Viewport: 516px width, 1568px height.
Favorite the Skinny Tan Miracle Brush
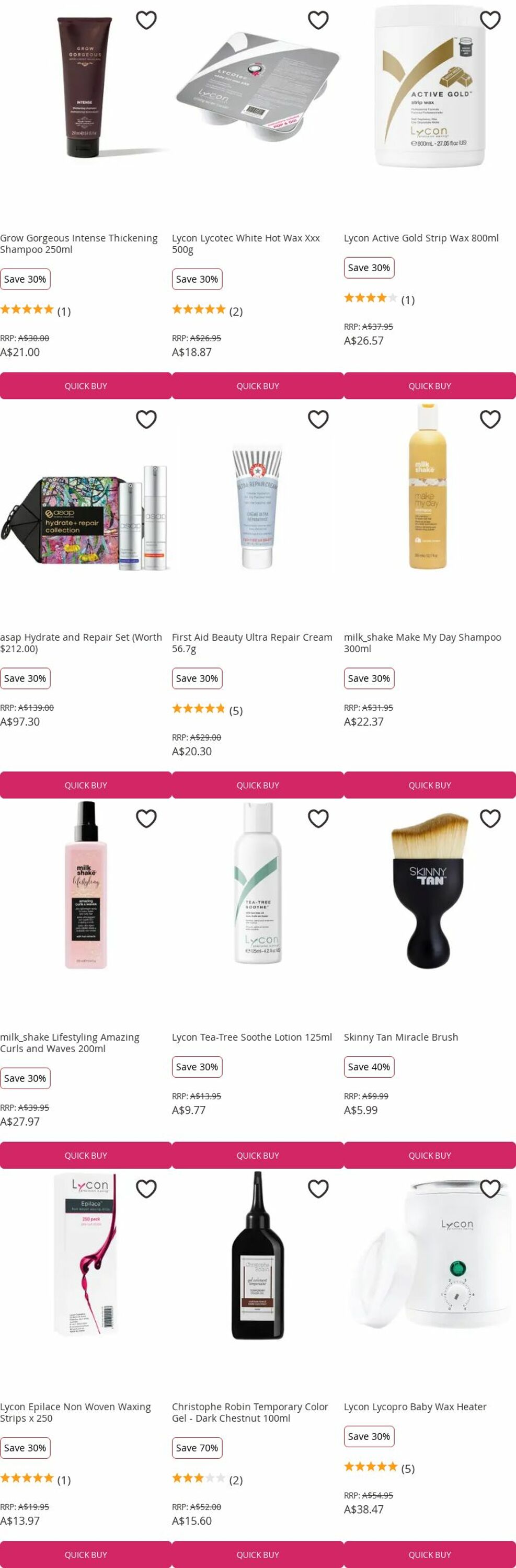coord(490,818)
